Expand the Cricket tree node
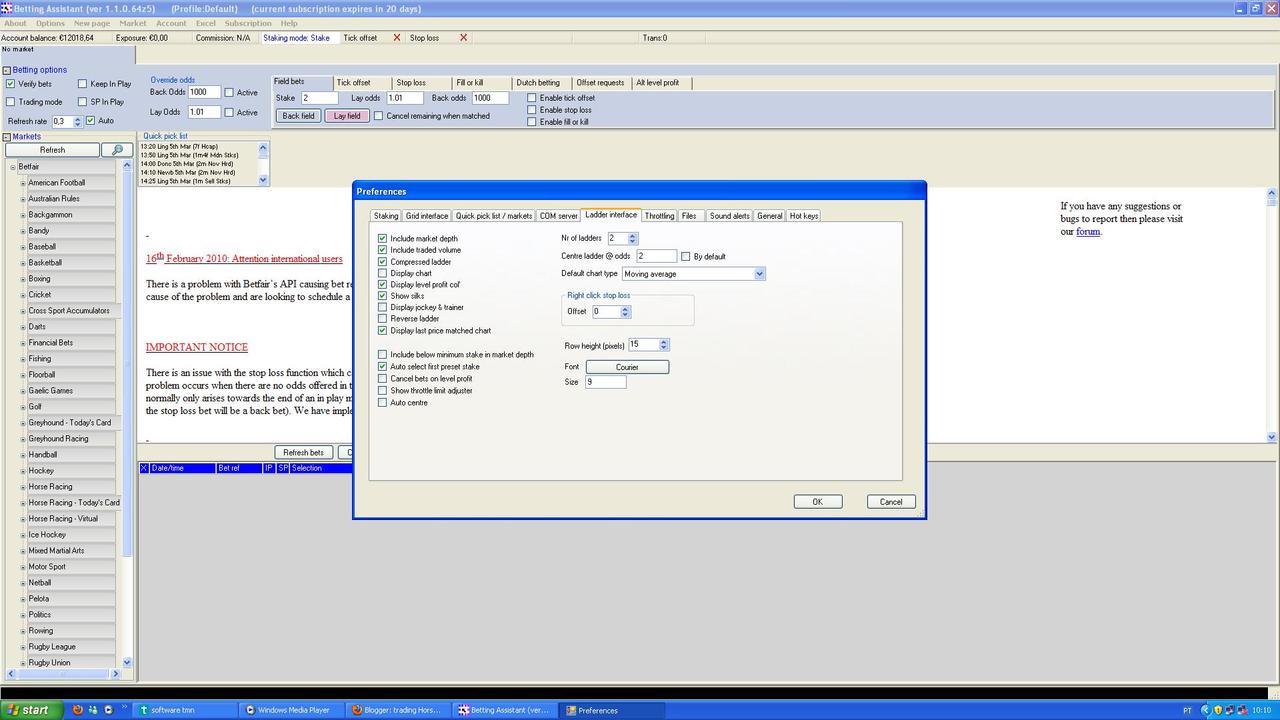Viewport: 1280px width, 720px height. (x=22, y=295)
